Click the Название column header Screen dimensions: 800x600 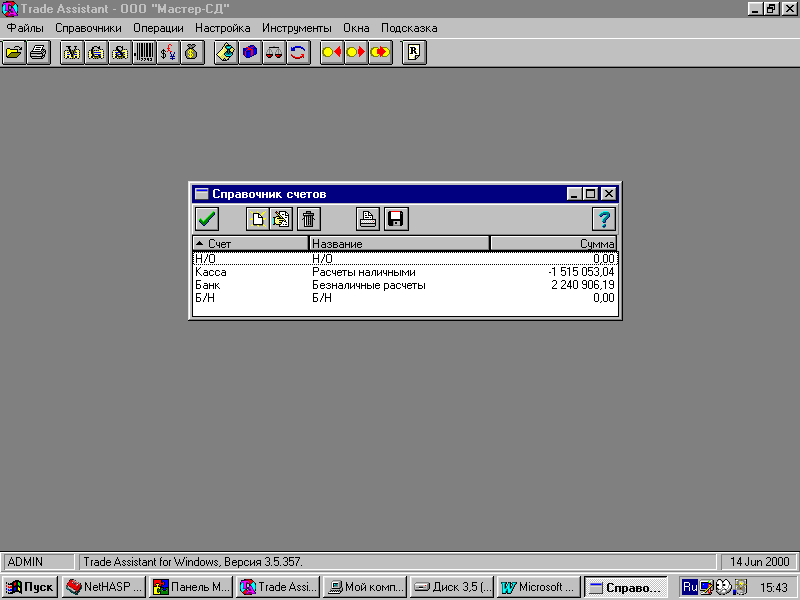pyautogui.click(x=399, y=244)
